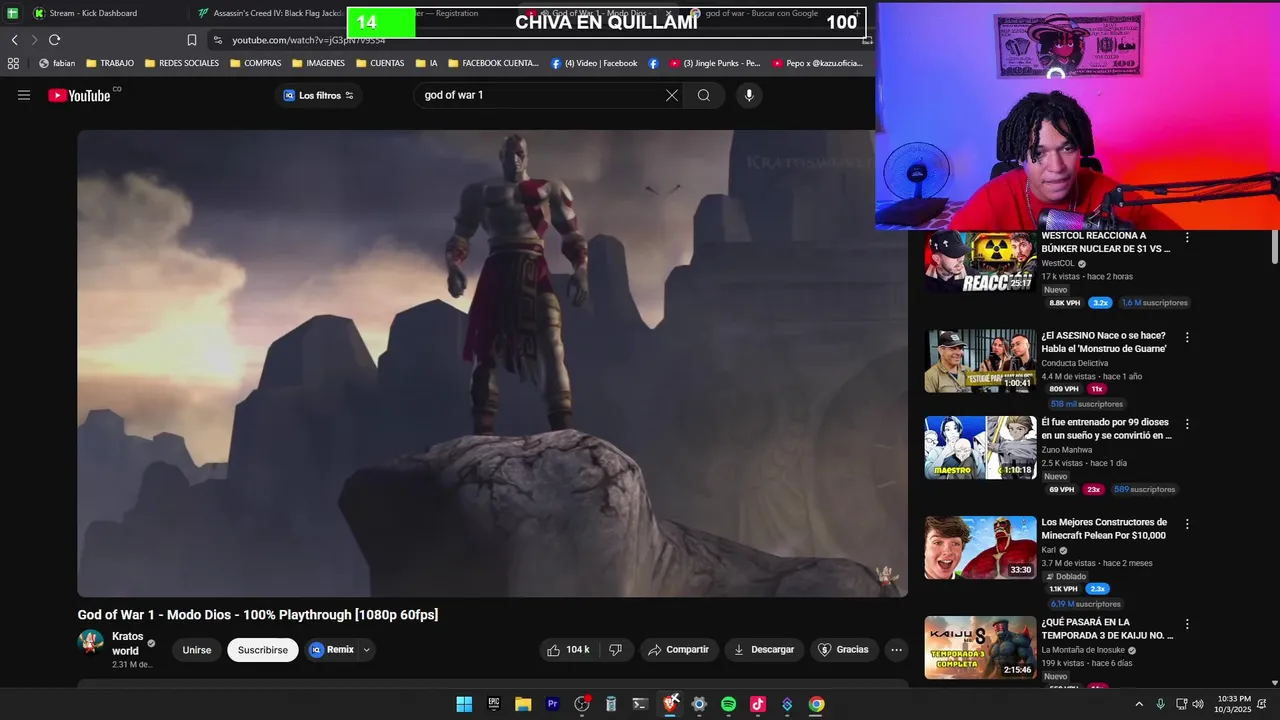
Task: Click the magnifier search button
Action: pyautogui.click(x=704, y=95)
